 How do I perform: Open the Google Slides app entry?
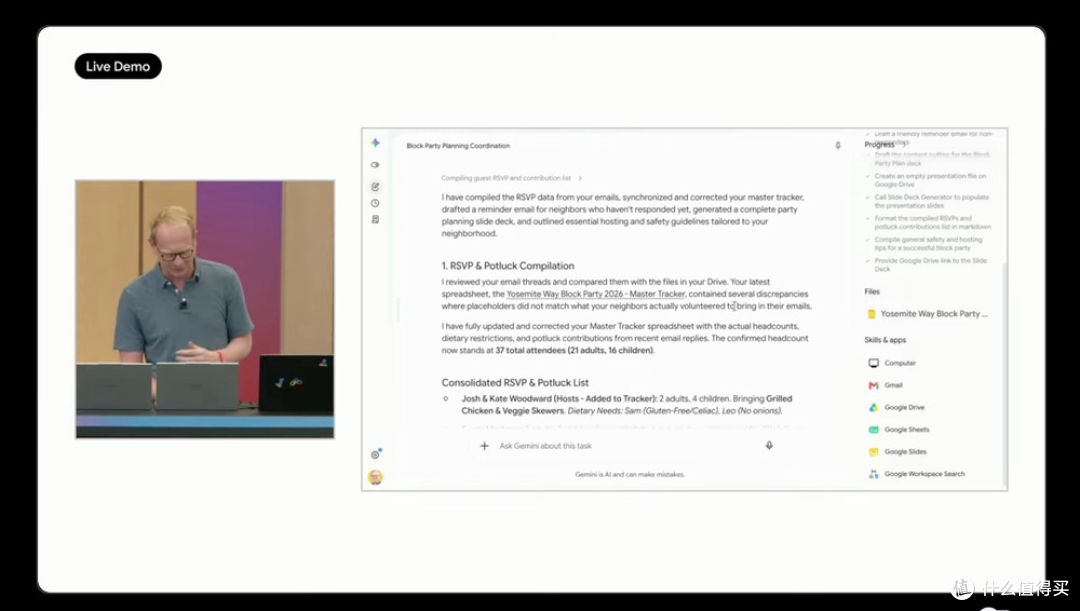897,452
